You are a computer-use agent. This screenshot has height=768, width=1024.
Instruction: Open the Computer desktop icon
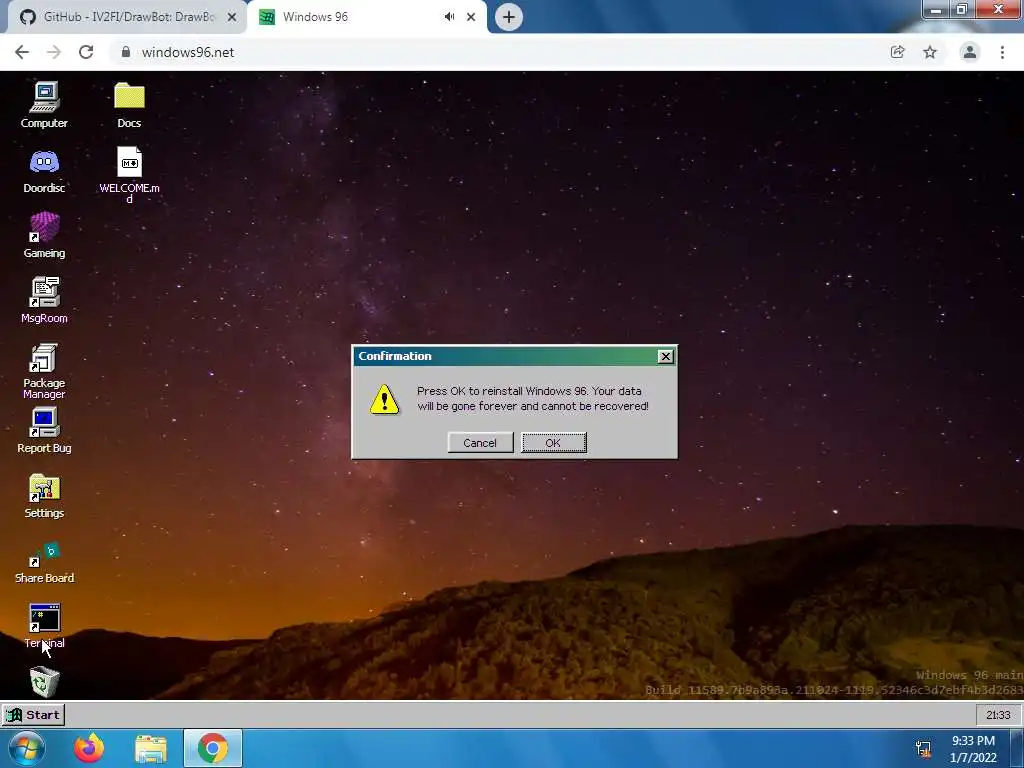(44, 104)
